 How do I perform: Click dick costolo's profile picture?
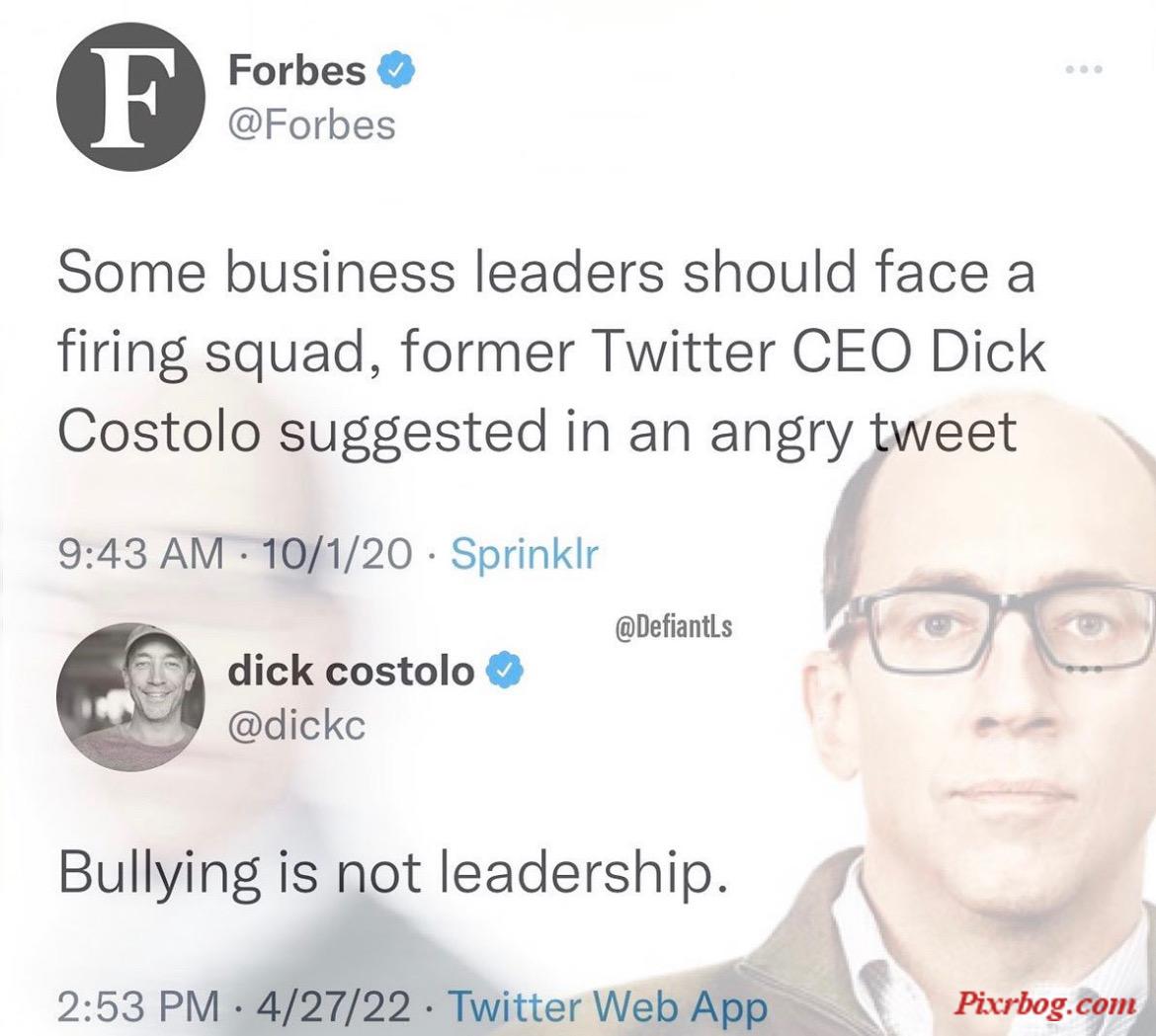(x=130, y=697)
